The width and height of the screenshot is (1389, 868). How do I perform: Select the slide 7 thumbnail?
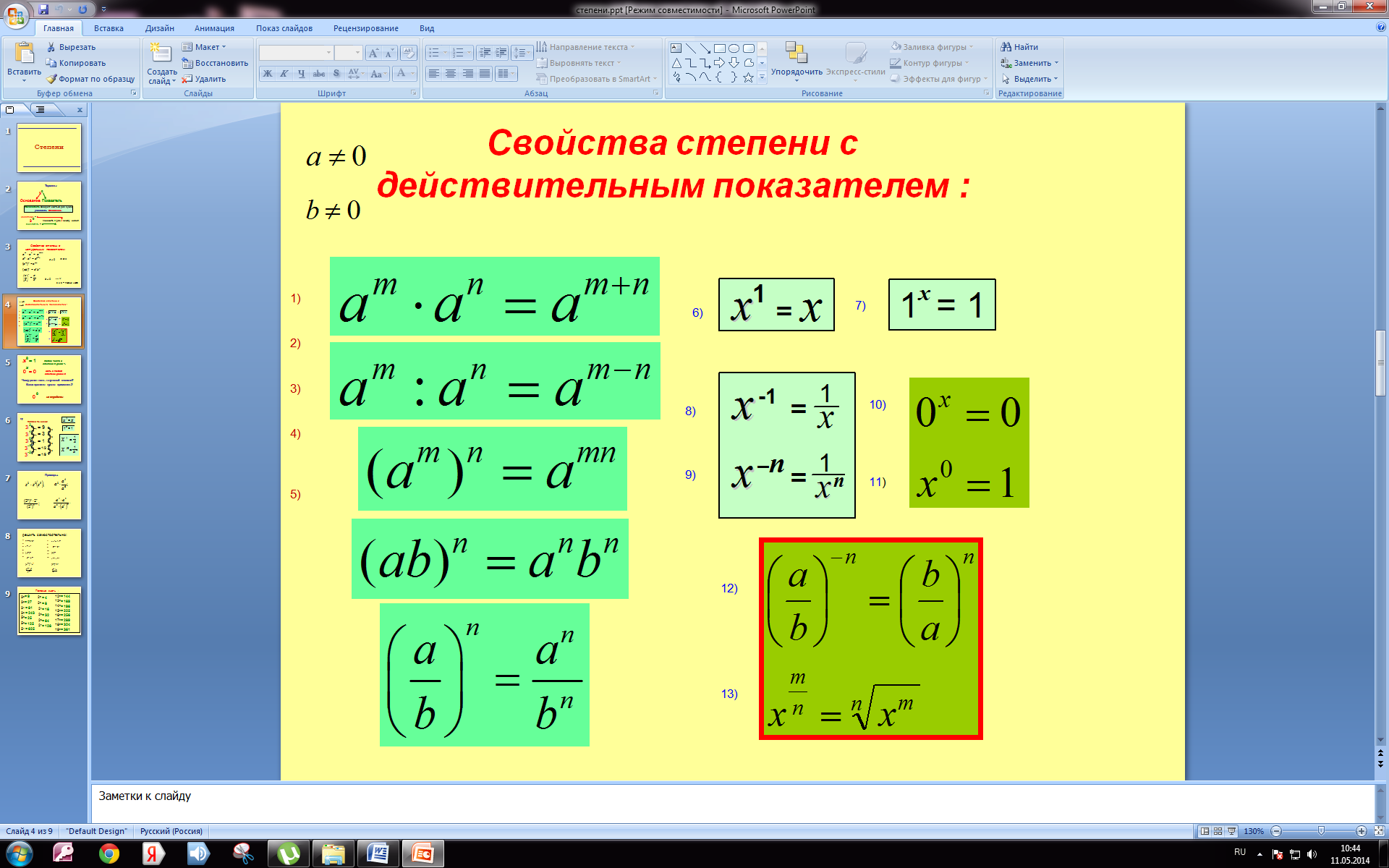(49, 495)
